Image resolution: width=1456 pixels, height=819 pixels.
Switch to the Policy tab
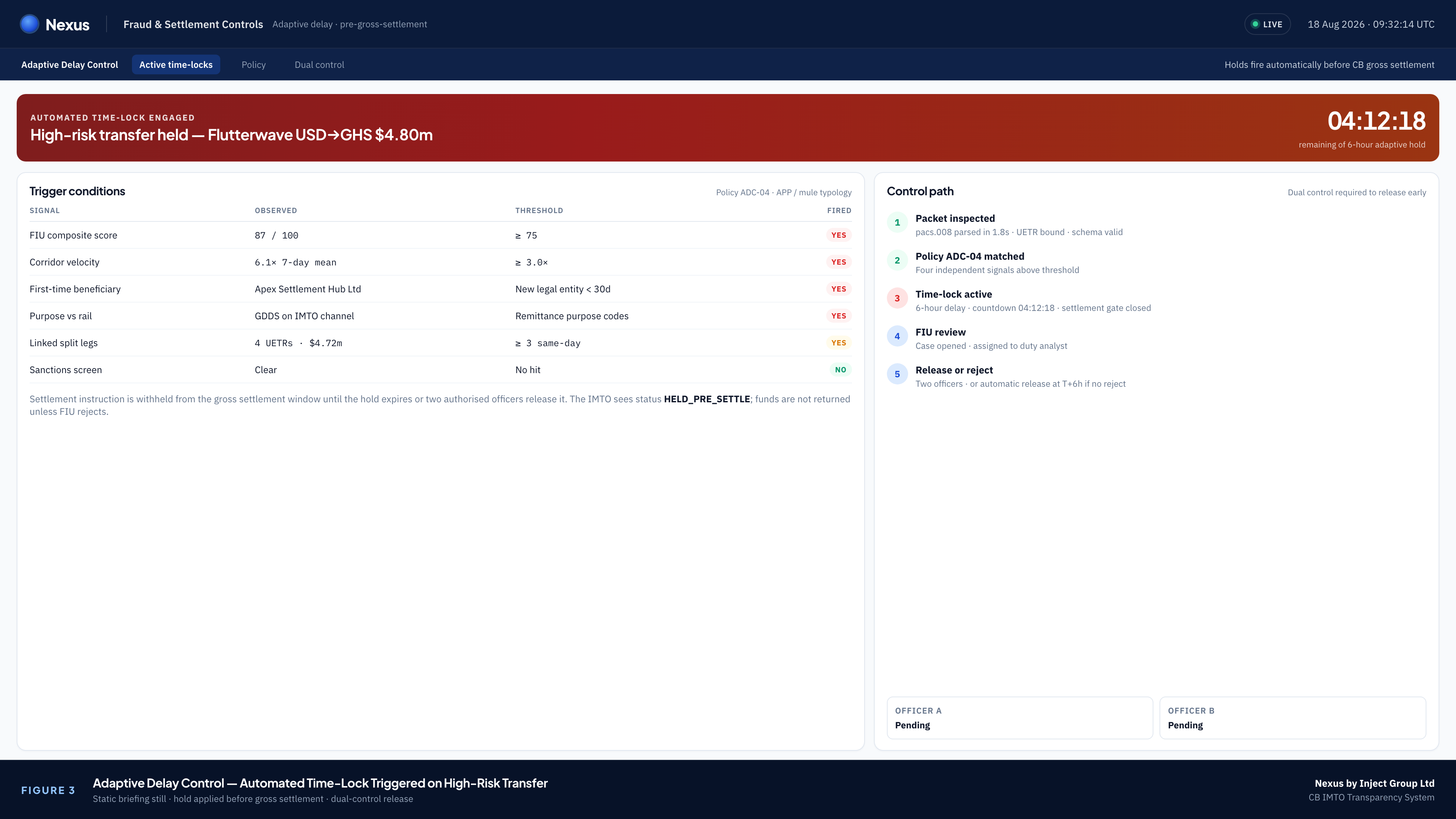pos(253,64)
